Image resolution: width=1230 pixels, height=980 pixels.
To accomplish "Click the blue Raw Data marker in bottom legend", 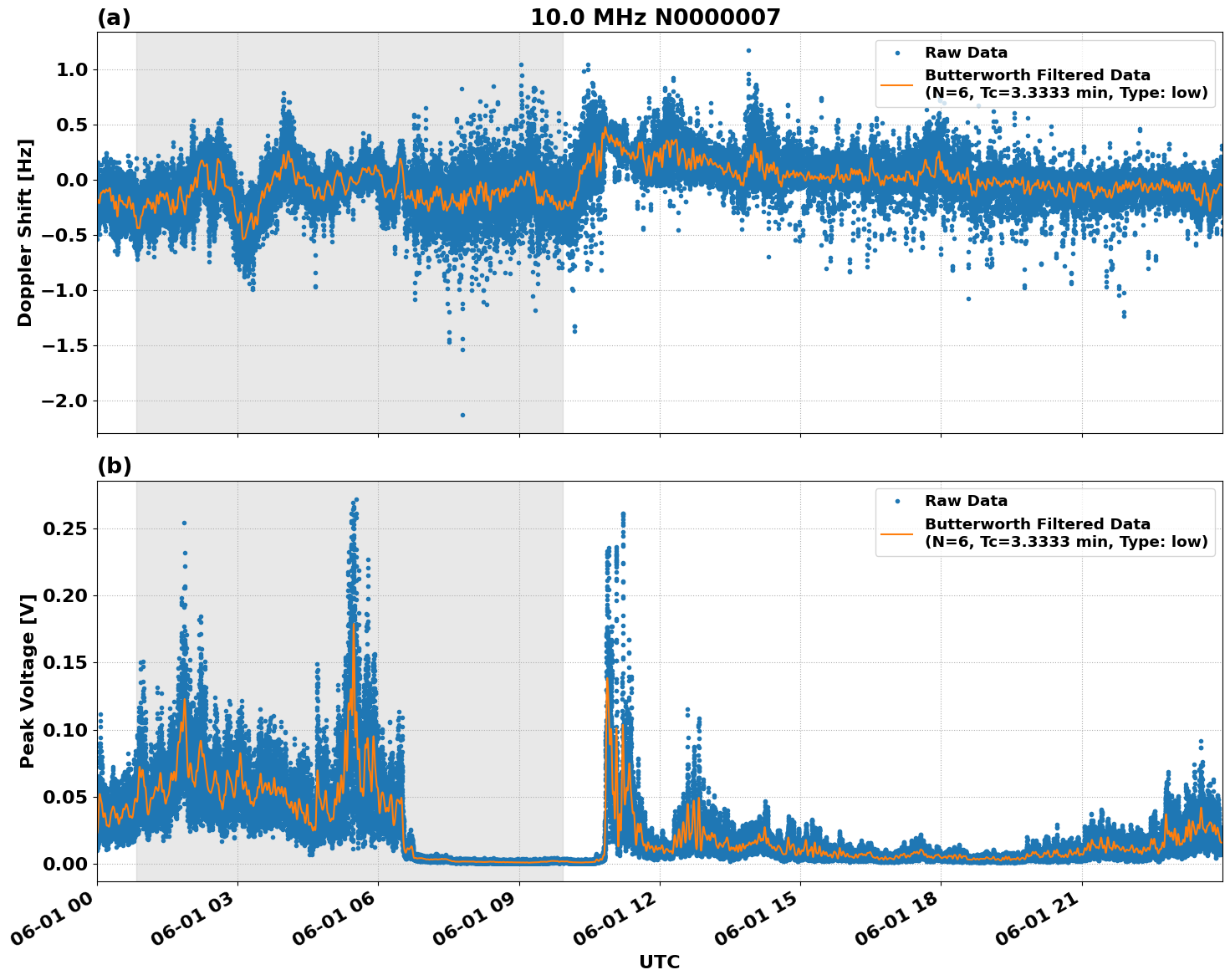I will click(897, 501).
